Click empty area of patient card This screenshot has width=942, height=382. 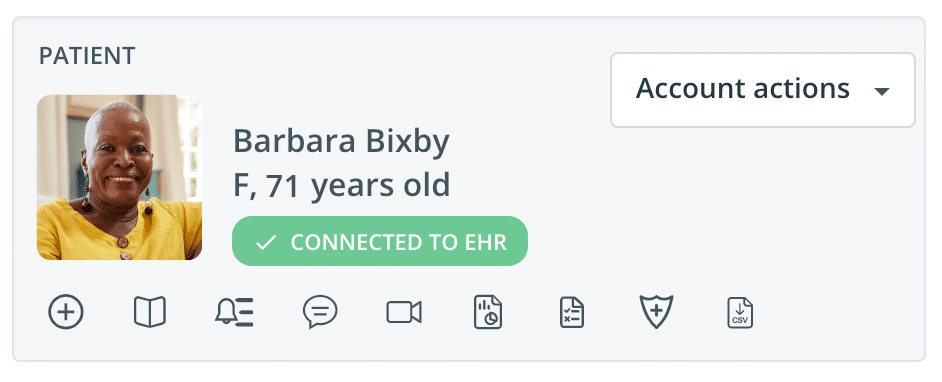pyautogui.click(x=721, y=228)
